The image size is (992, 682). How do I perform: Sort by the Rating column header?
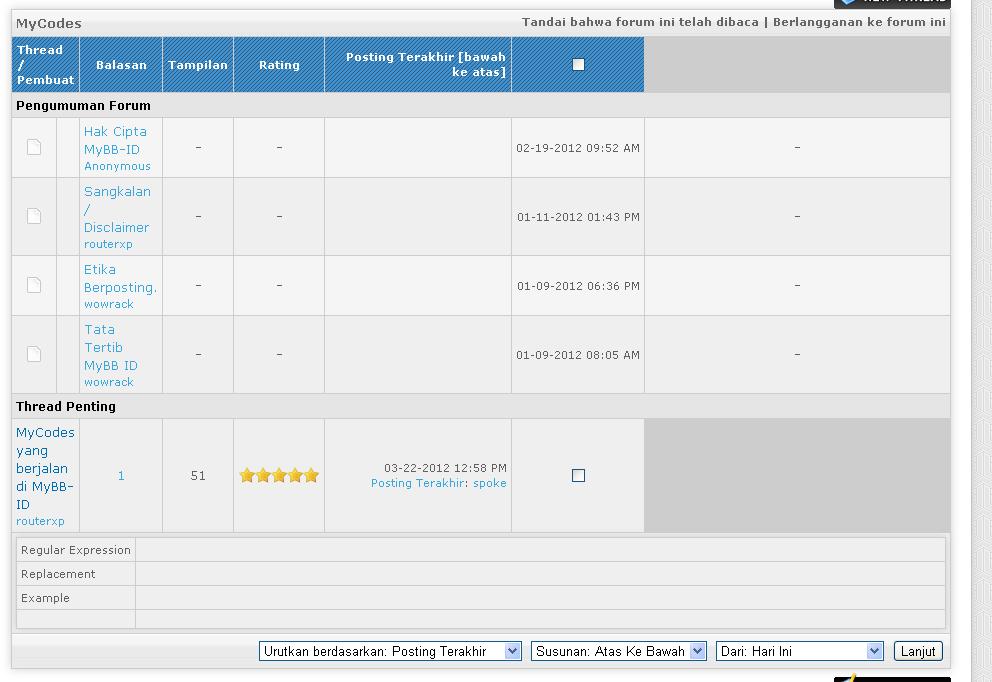coord(279,65)
